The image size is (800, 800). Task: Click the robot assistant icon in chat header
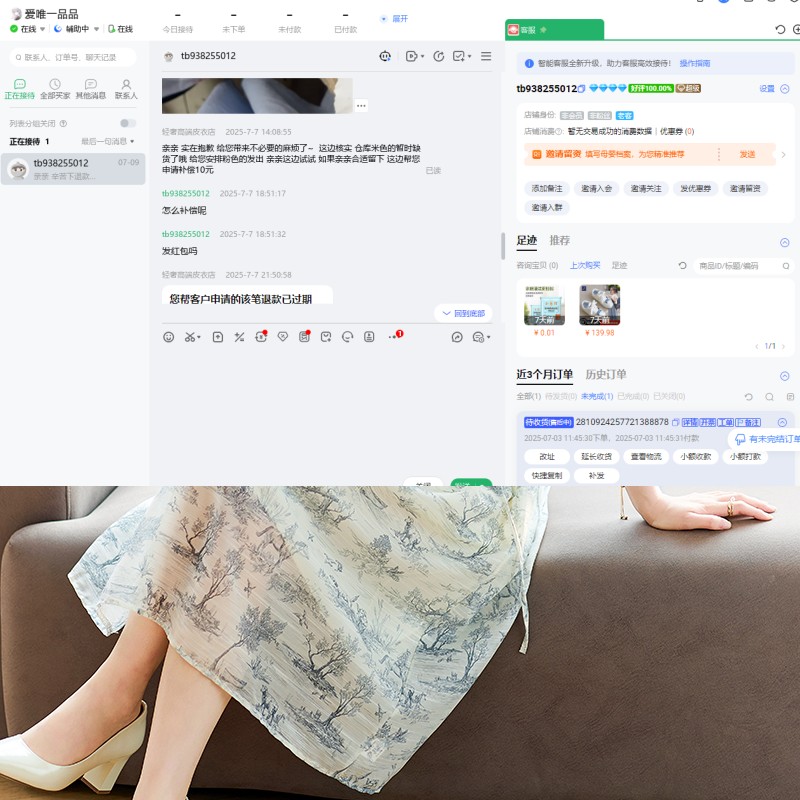click(x=385, y=56)
